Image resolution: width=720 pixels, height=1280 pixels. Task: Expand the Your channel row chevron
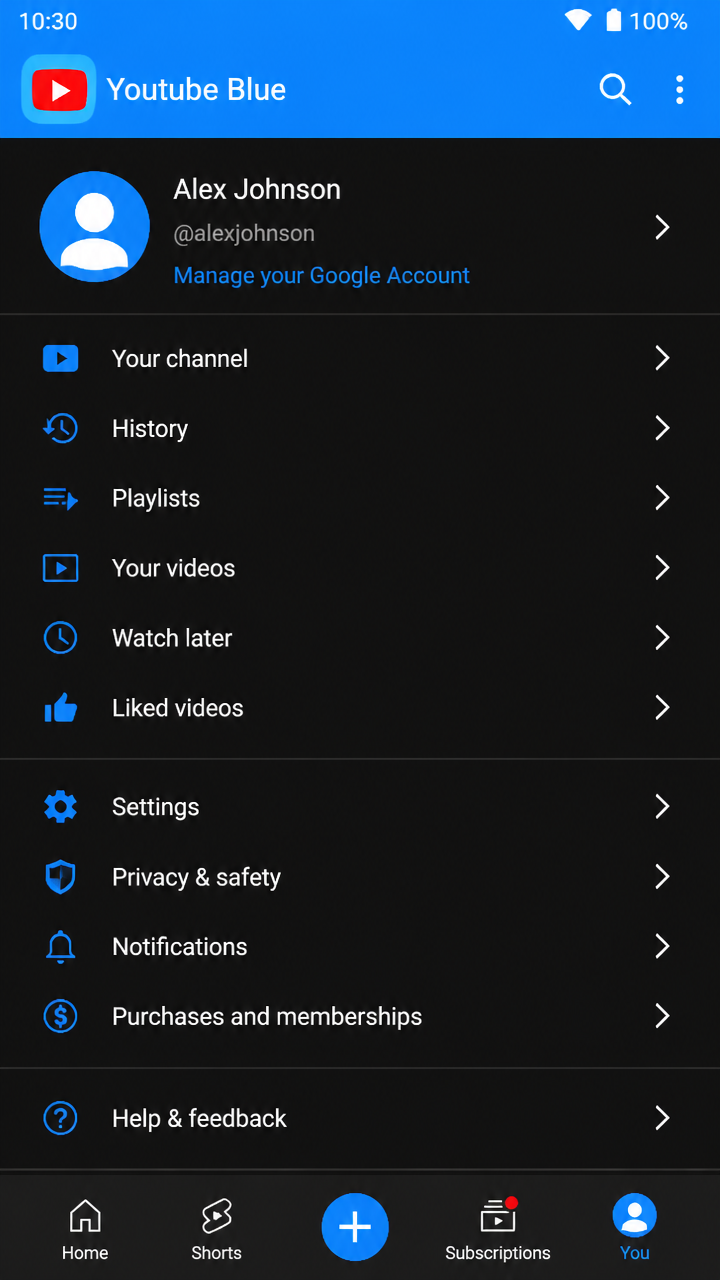coord(662,358)
